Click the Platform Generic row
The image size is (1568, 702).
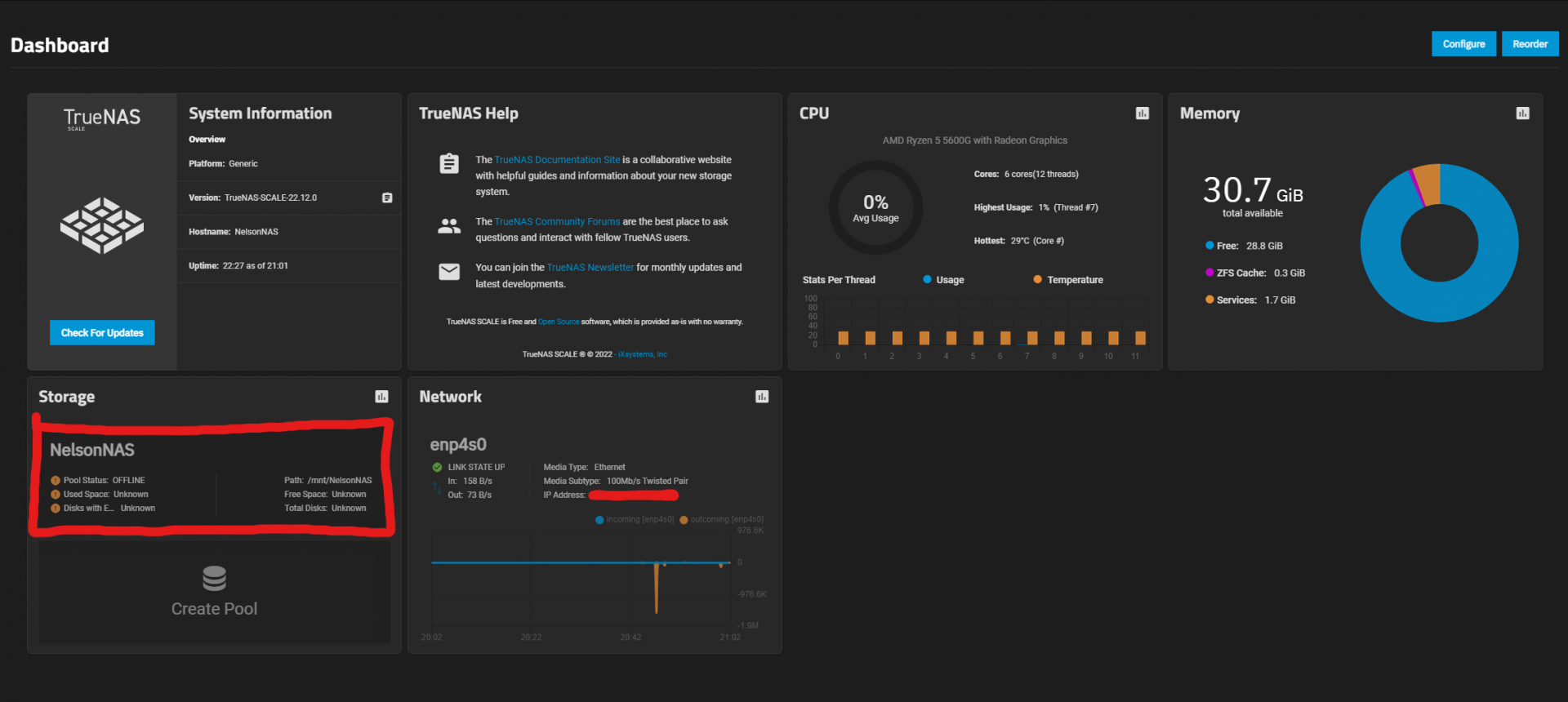(289, 164)
